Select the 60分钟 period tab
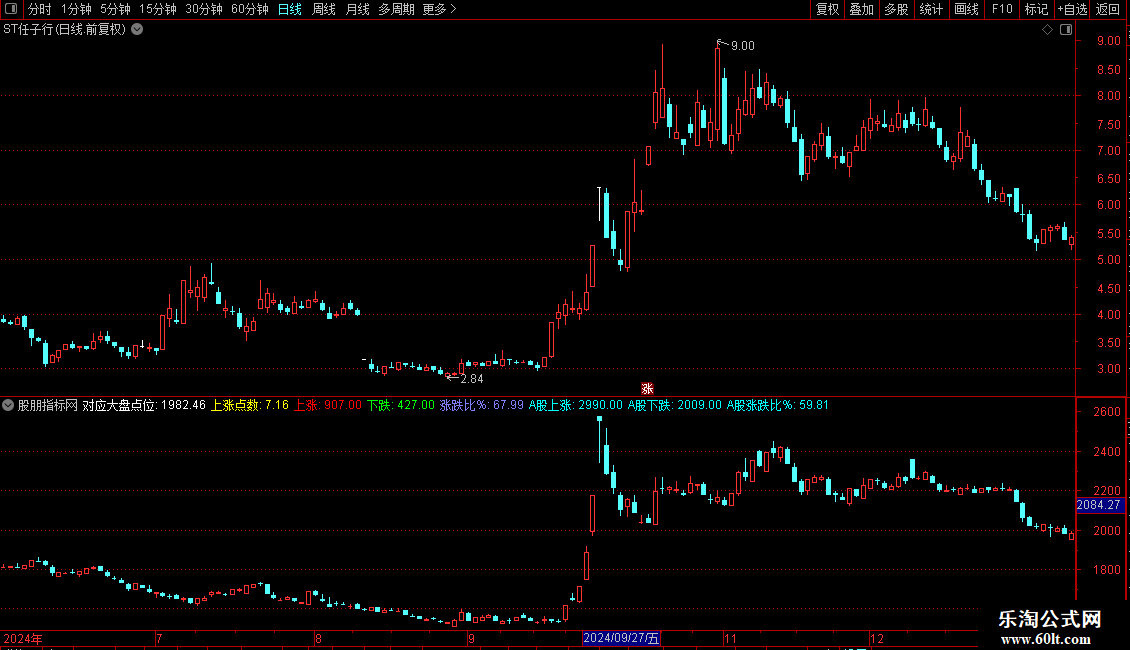 tap(249, 9)
